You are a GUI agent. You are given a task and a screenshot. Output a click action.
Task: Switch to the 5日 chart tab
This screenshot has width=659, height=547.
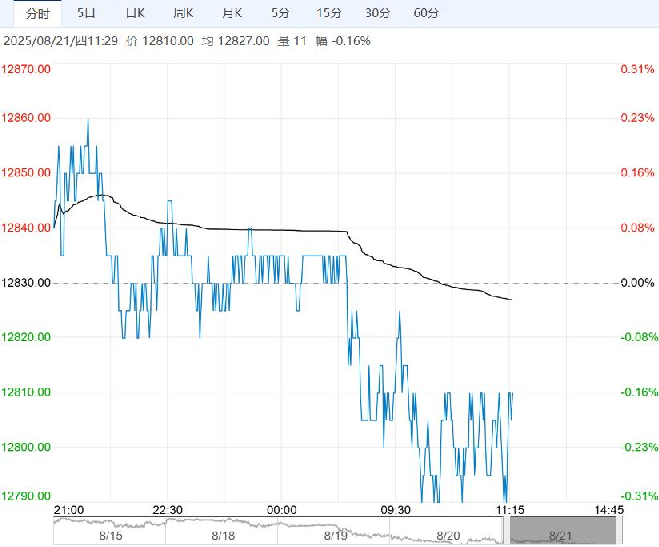86,13
